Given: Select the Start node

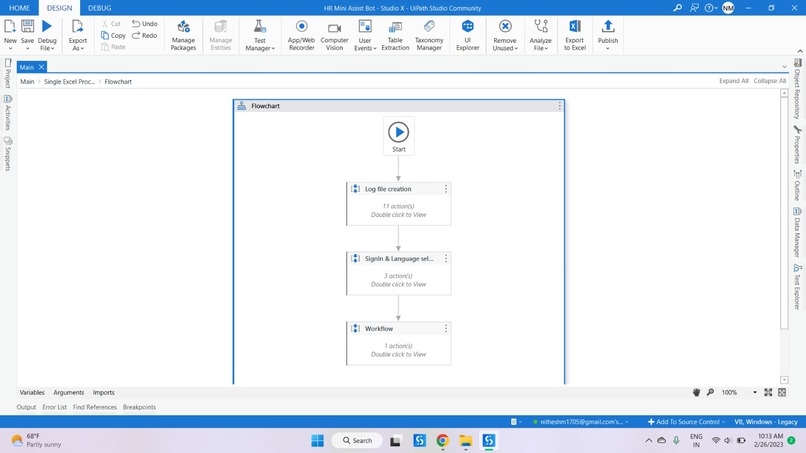Looking at the screenshot, I should [398, 136].
